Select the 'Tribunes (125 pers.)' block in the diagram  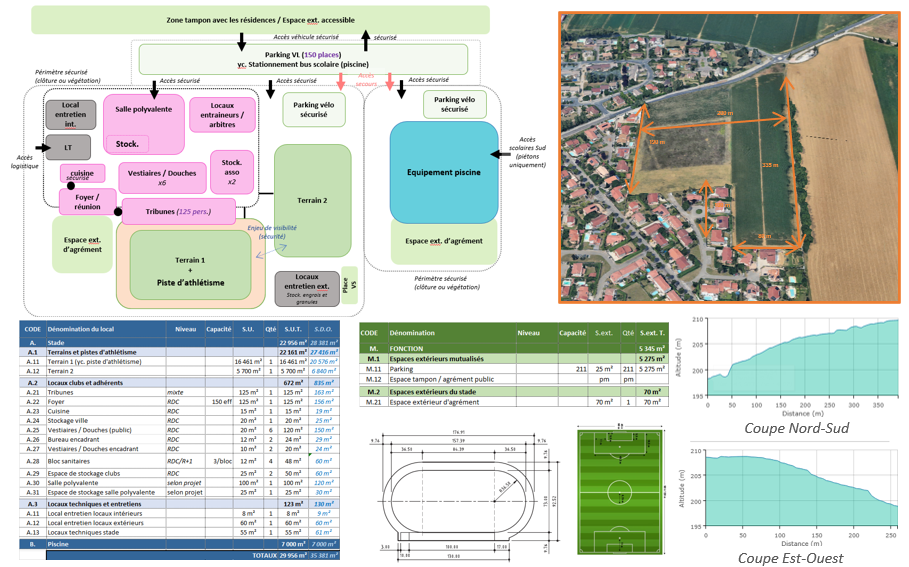(178, 212)
